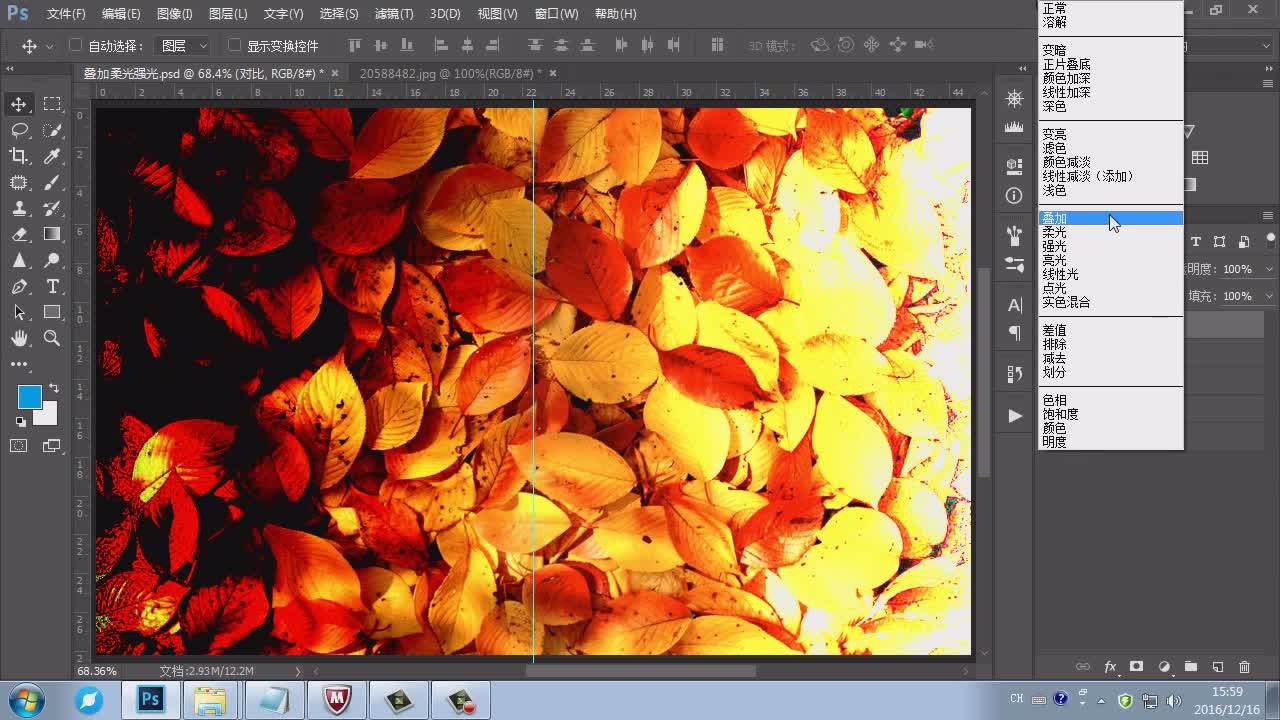1280x720 pixels.
Task: Expand the status bar info arrow
Action: coord(297,671)
